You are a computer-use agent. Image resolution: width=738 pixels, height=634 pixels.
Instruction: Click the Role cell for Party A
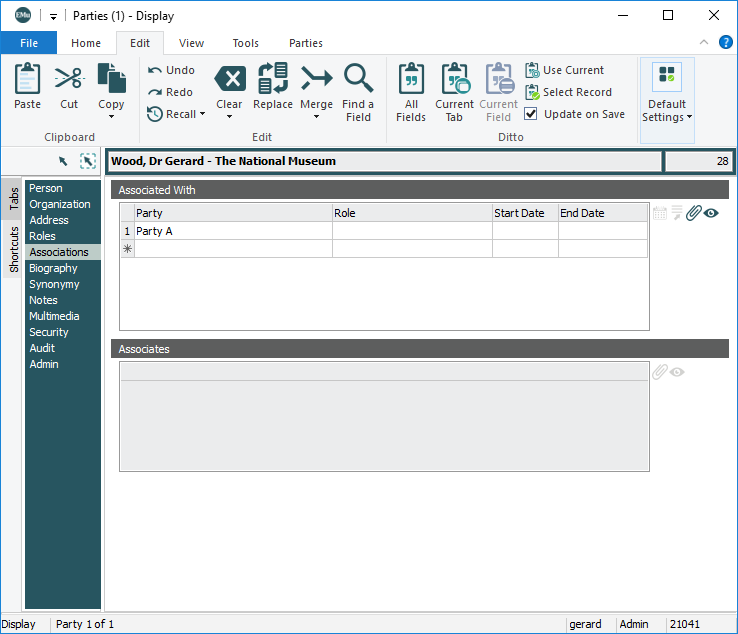click(412, 231)
